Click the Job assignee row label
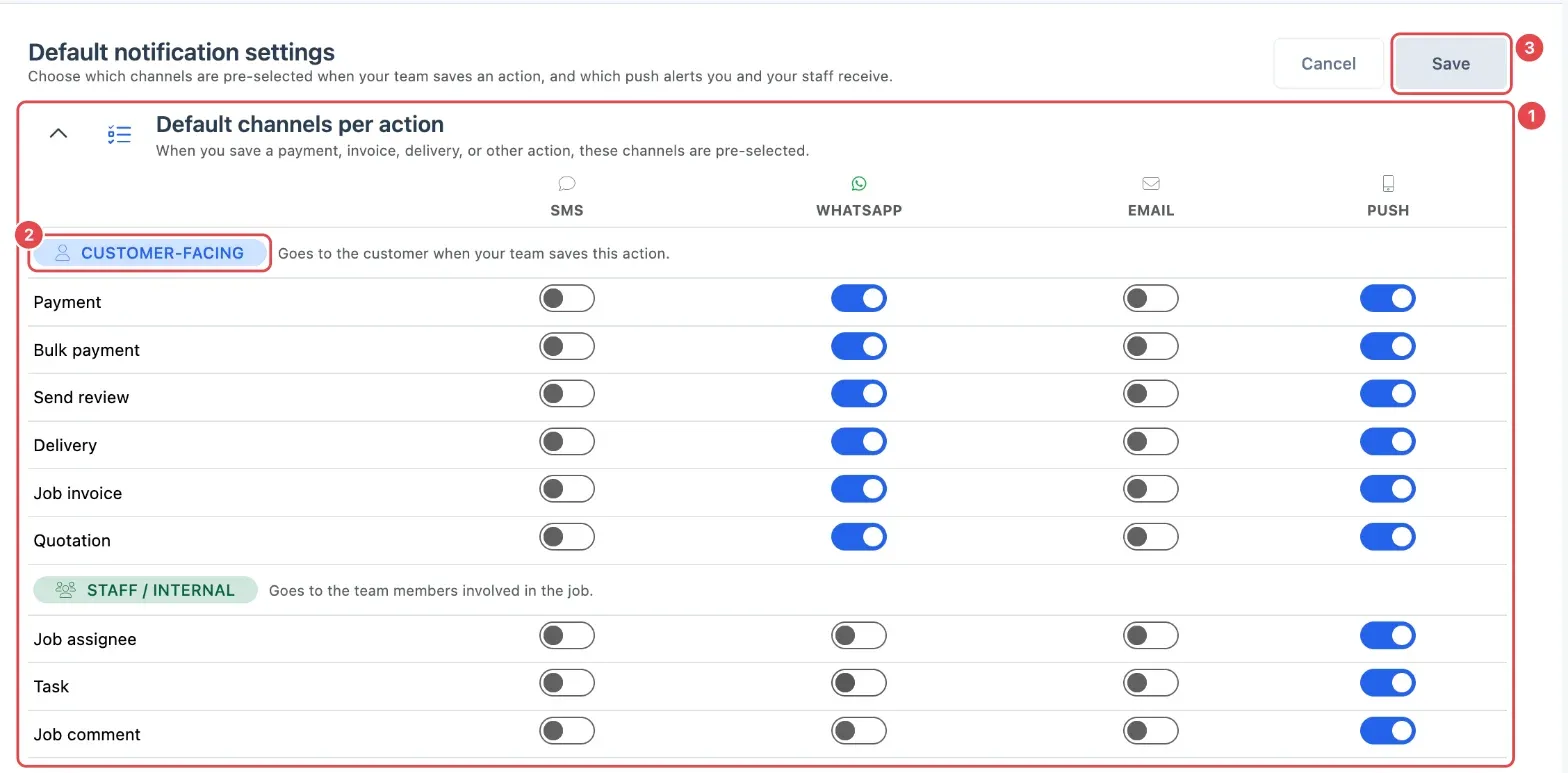The width and height of the screenshot is (1568, 773). [85, 639]
